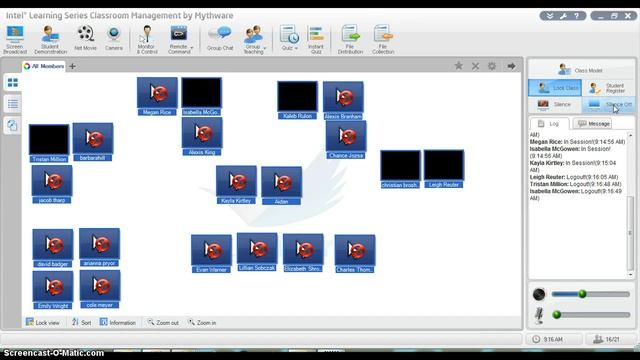Open File Collection
This screenshot has width=640, height=360.
[x=383, y=40]
